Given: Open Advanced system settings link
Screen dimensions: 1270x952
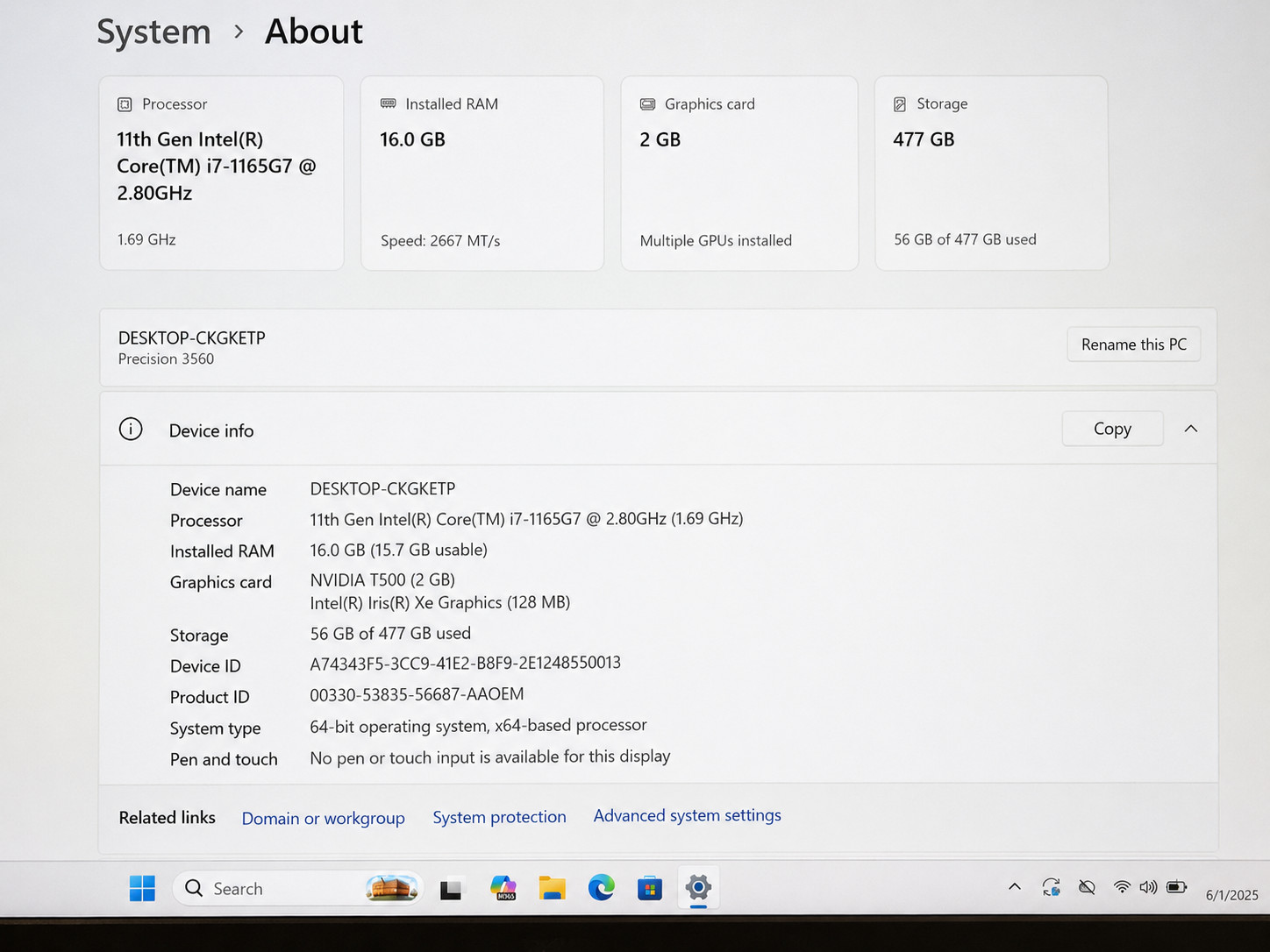Looking at the screenshot, I should [x=688, y=815].
